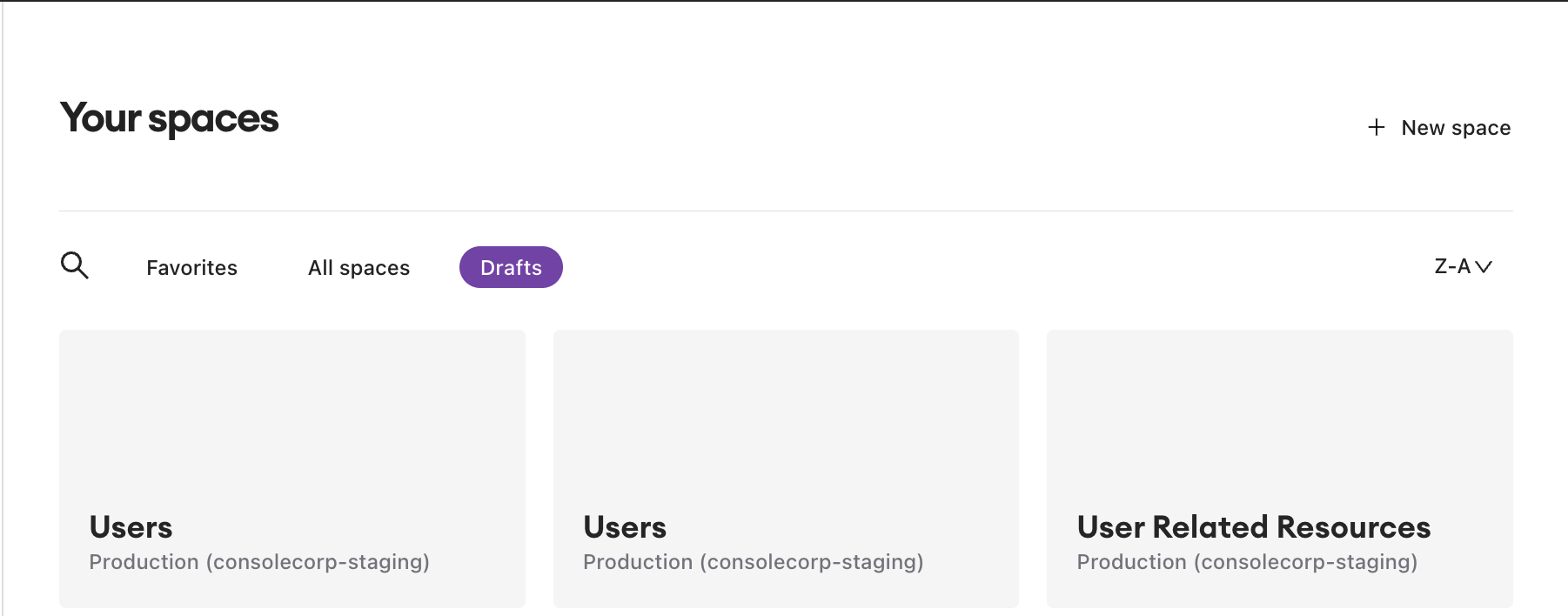Open the User Related Resources card preview

[1279, 418]
